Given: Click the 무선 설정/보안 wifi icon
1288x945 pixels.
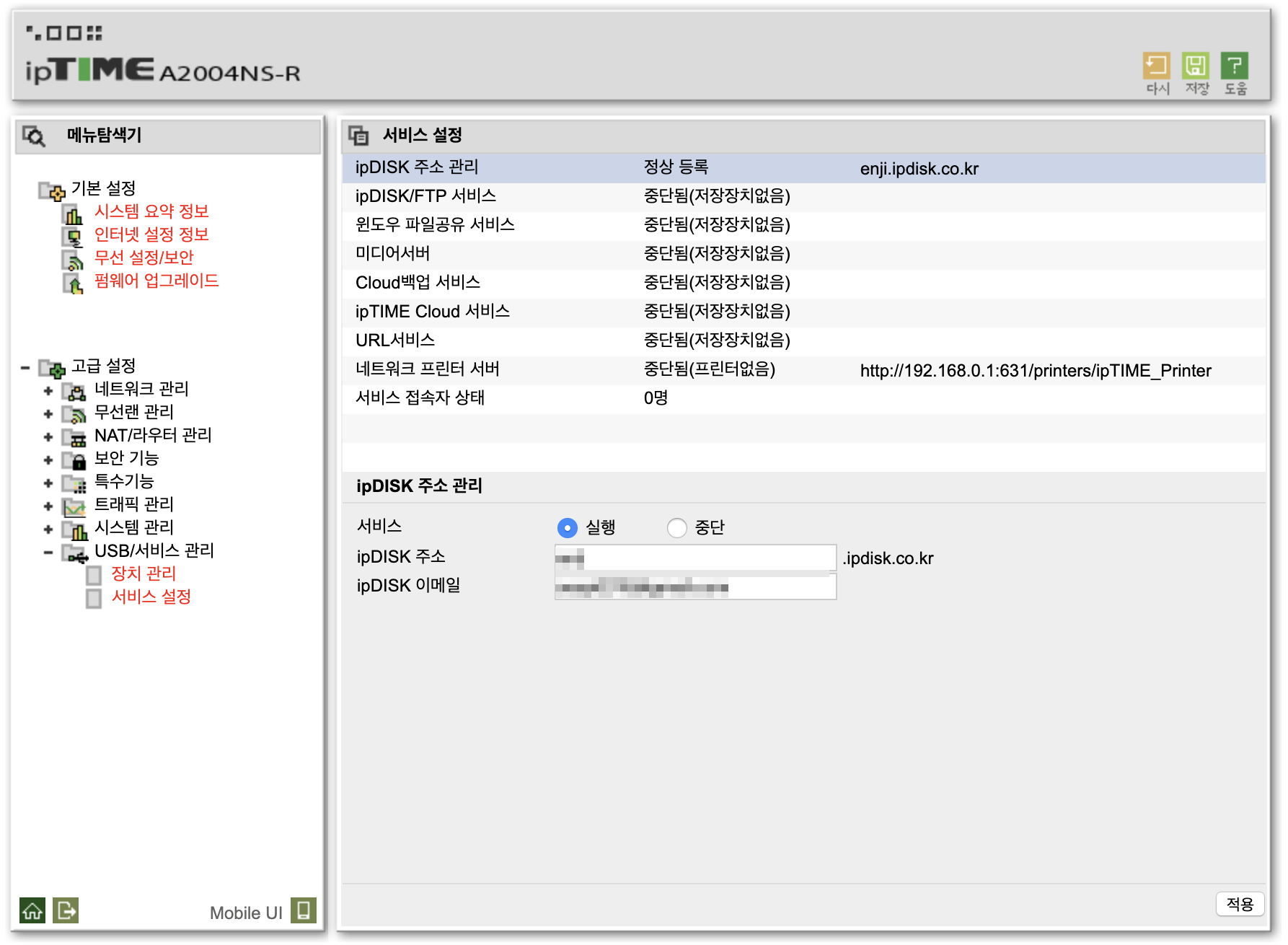Looking at the screenshot, I should point(73,260).
